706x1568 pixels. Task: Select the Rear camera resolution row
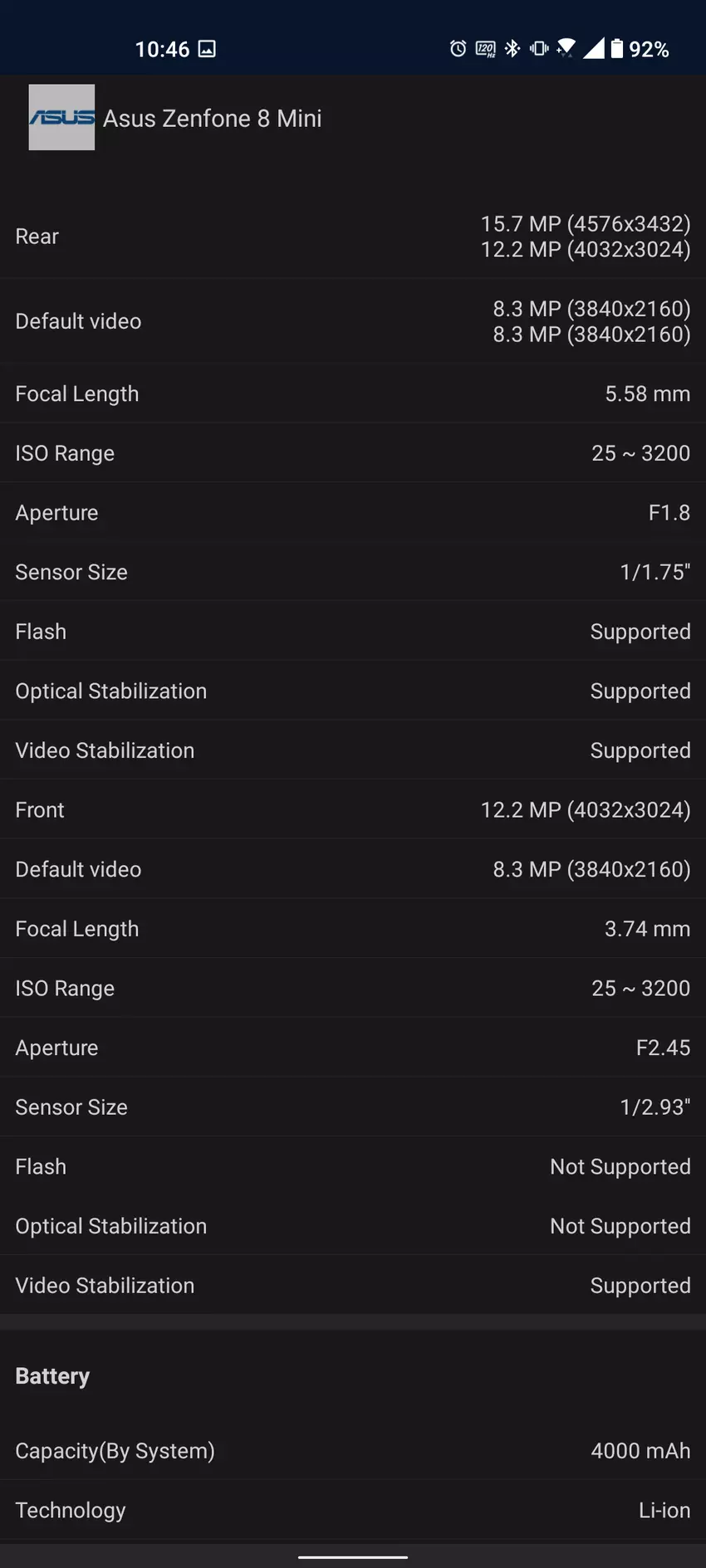353,237
